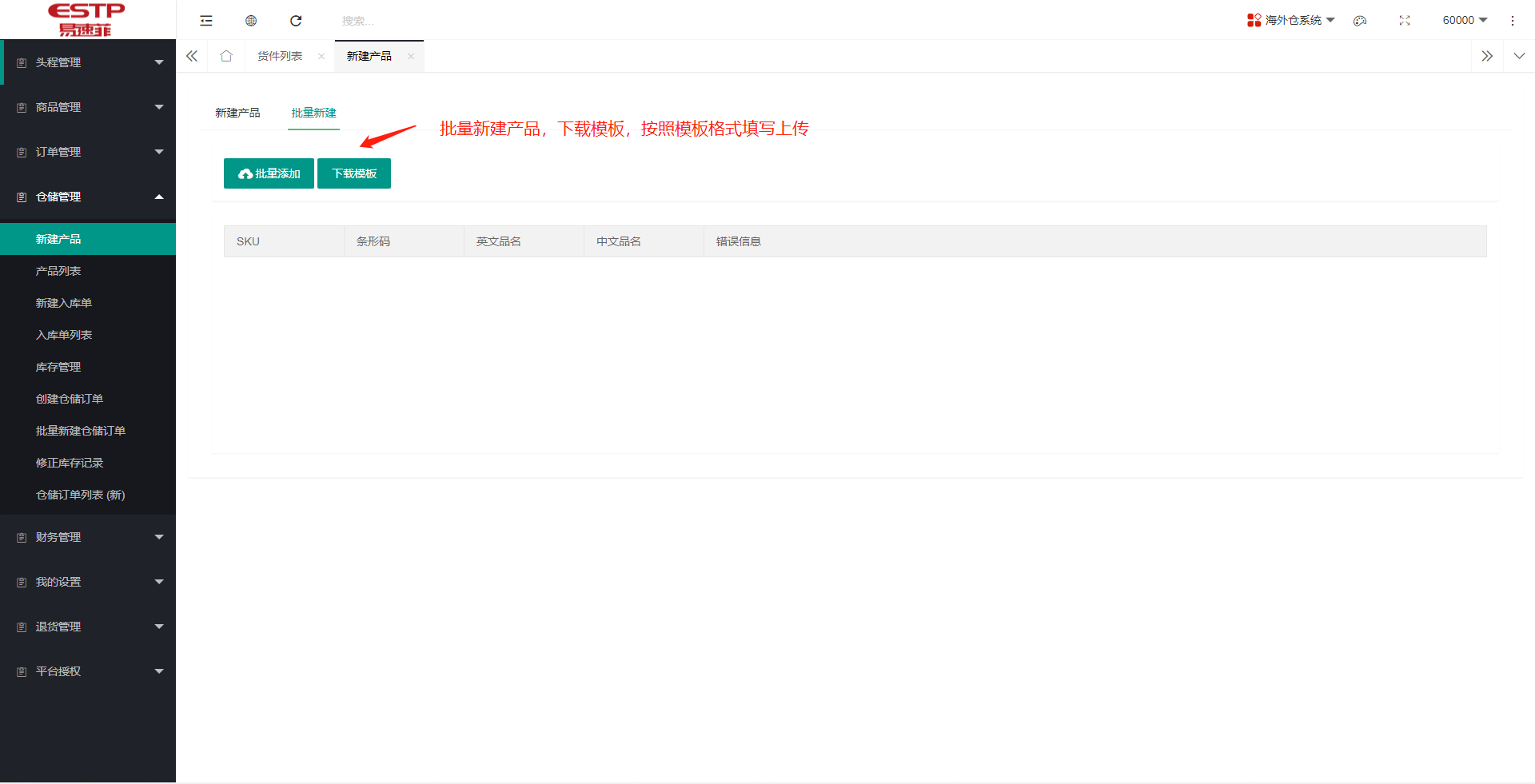Open the 60000 account dropdown

(x=1465, y=20)
